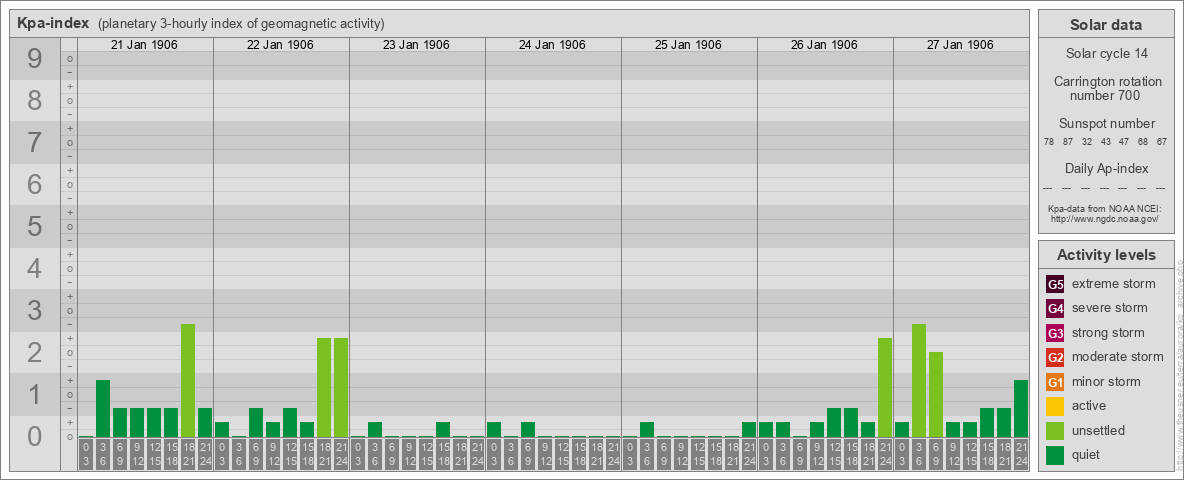This screenshot has width=1184, height=480.
Task: Select the G2 moderate storm badge
Action: point(1055,357)
